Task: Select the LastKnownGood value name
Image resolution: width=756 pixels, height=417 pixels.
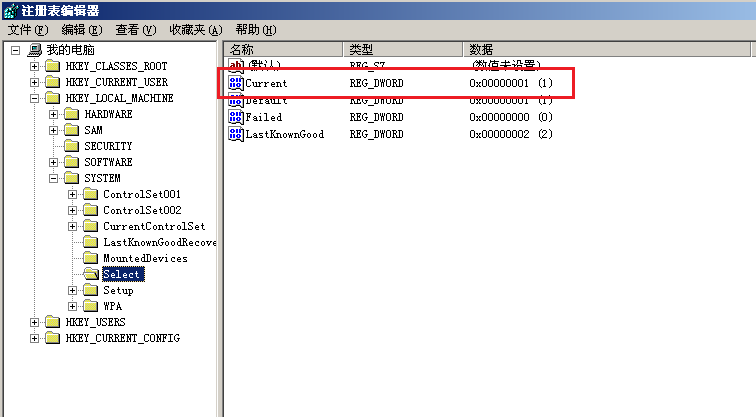Action: point(284,134)
